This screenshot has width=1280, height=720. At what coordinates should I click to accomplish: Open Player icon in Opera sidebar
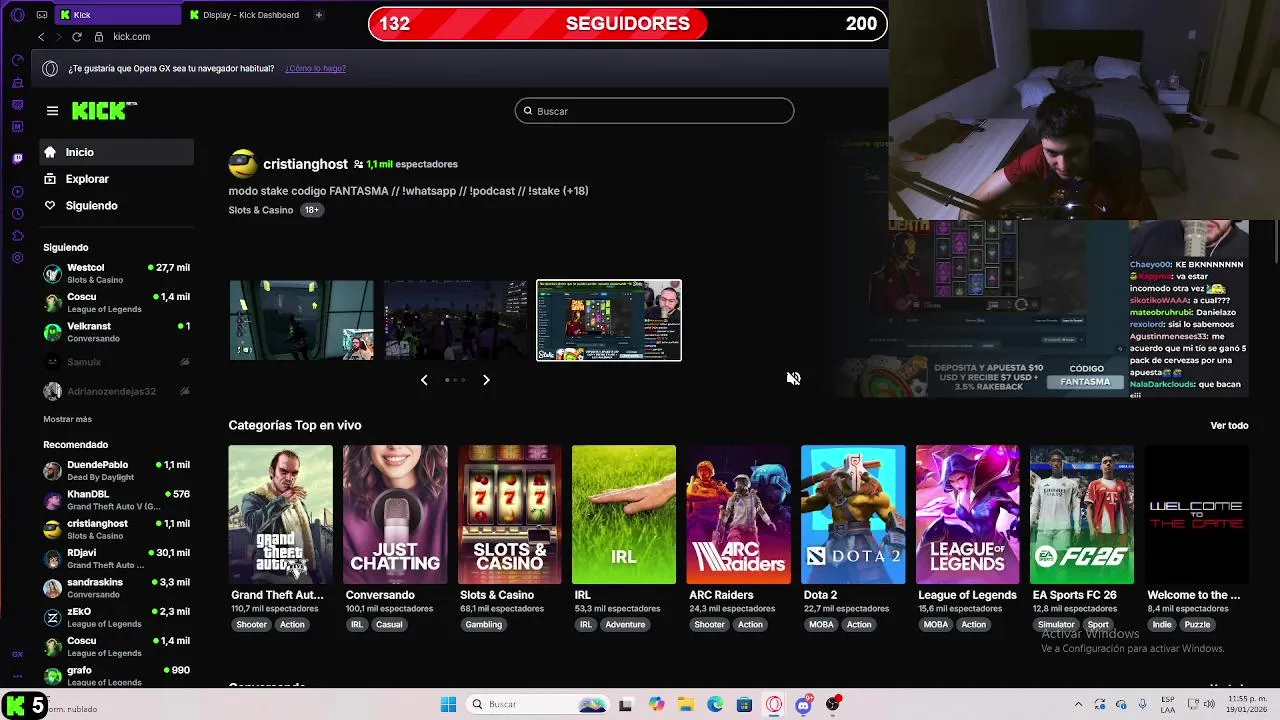[17, 191]
